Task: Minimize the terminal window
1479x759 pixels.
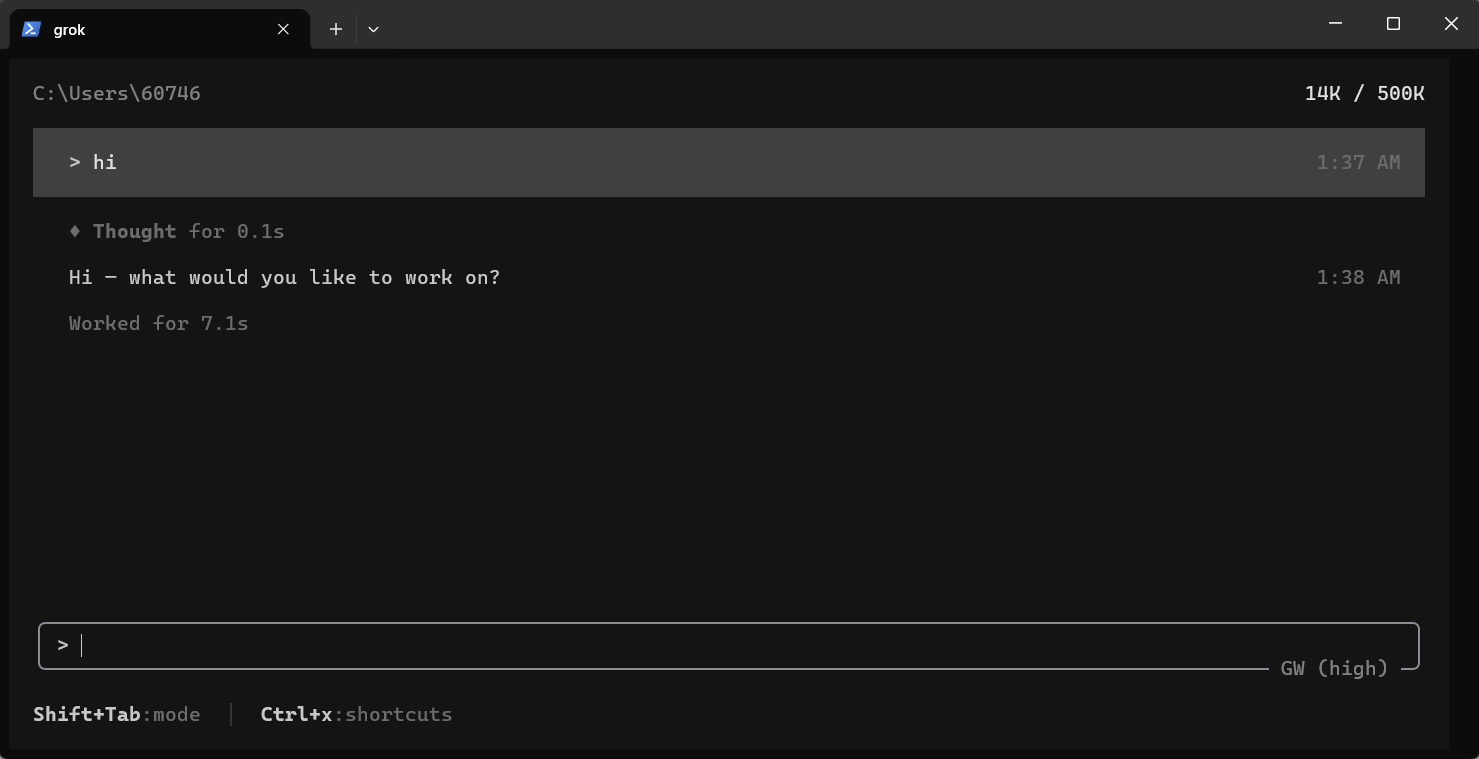Action: [1335, 24]
